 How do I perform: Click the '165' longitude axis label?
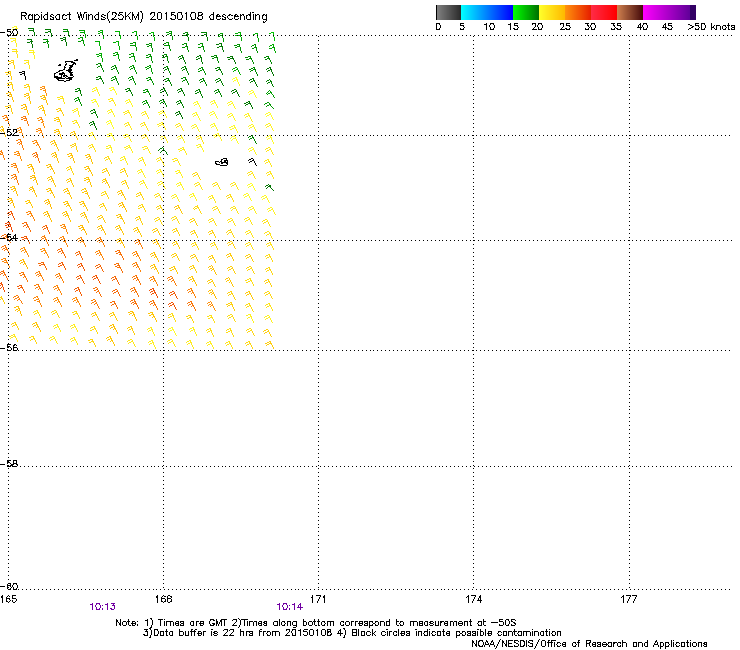click(x=8, y=599)
